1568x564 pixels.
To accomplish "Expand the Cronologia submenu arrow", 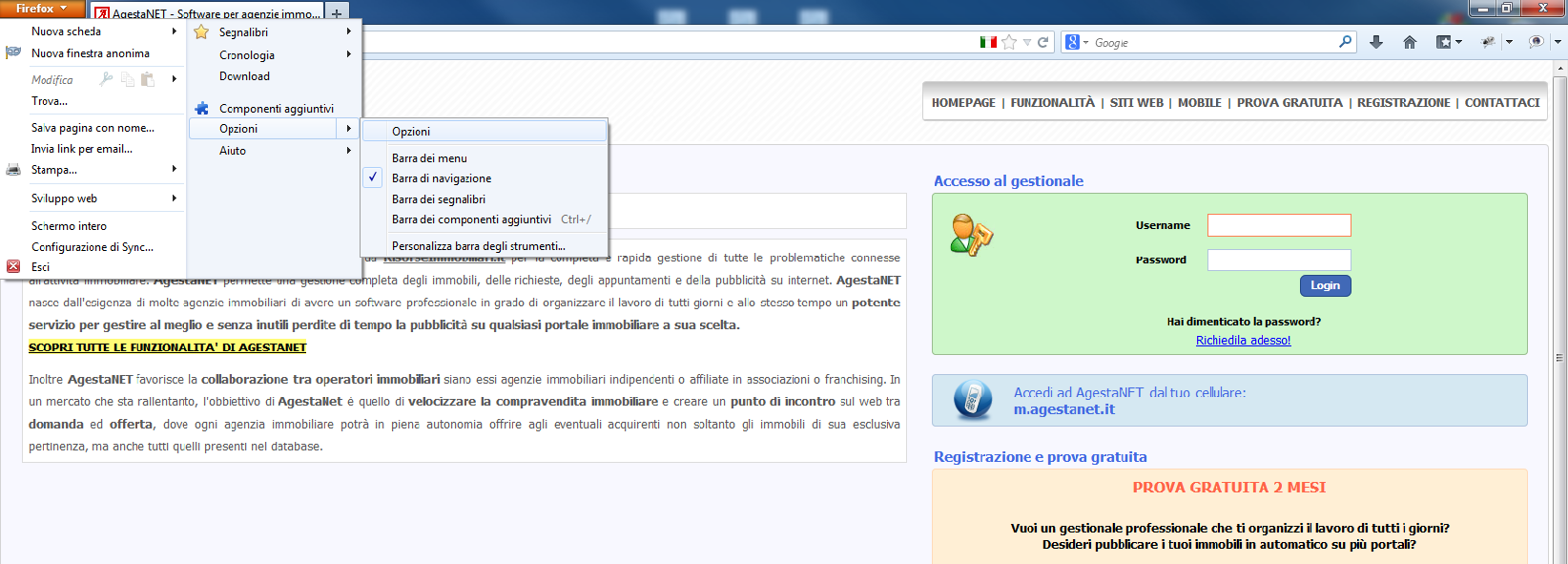I will pos(349,54).
